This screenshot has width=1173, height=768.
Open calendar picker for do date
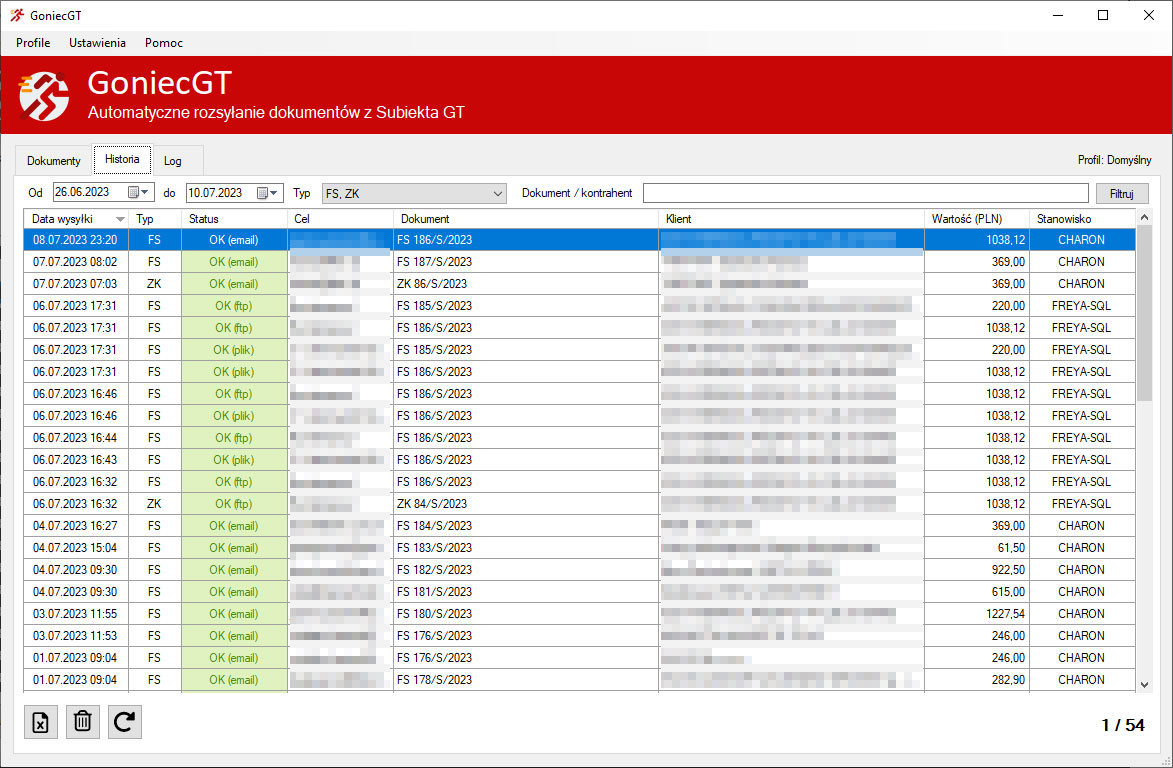click(x=268, y=193)
